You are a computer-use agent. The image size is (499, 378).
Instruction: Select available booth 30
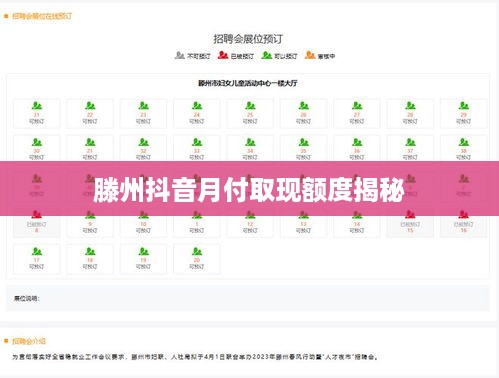pyautogui.click(x=37, y=149)
